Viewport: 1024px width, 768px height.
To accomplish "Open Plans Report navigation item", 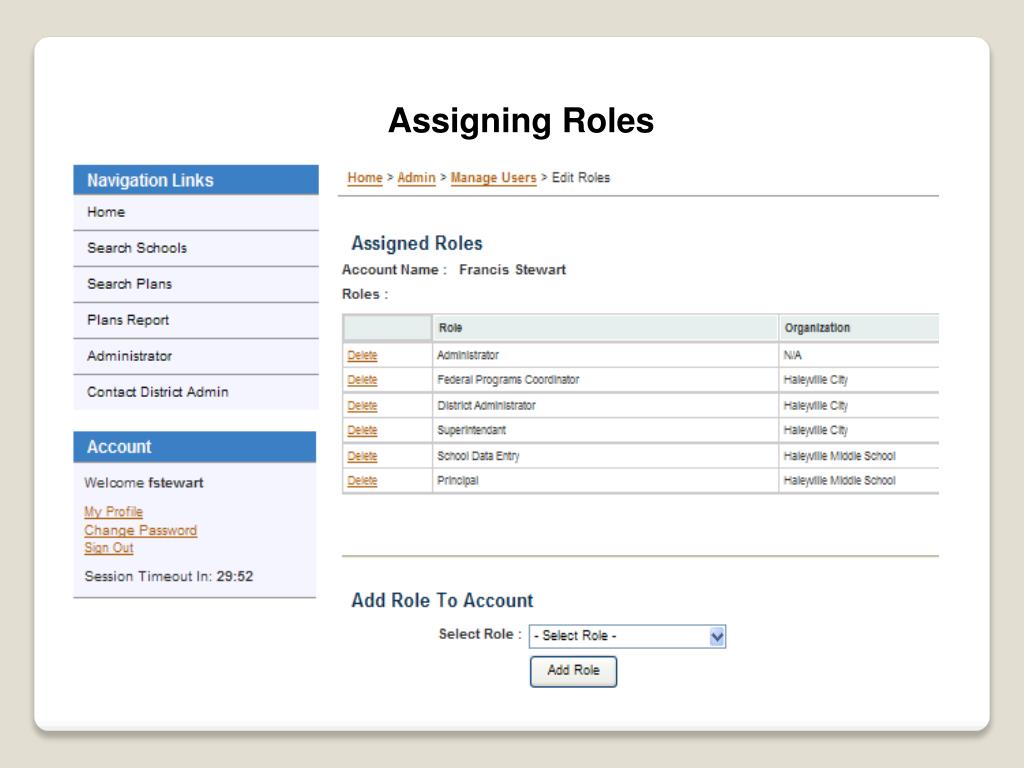I will coord(128,320).
